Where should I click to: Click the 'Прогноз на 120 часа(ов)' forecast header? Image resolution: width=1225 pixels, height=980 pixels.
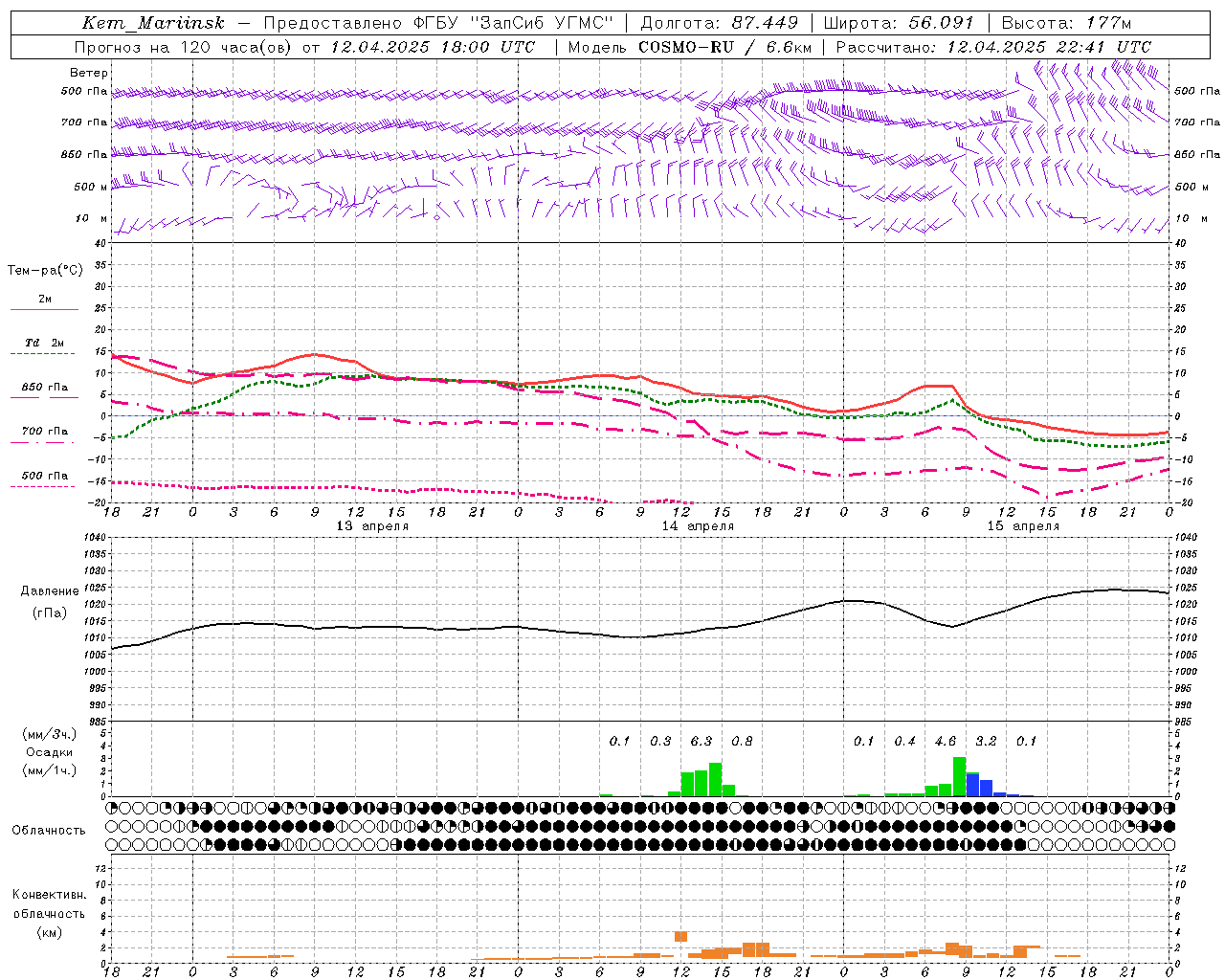184,47
